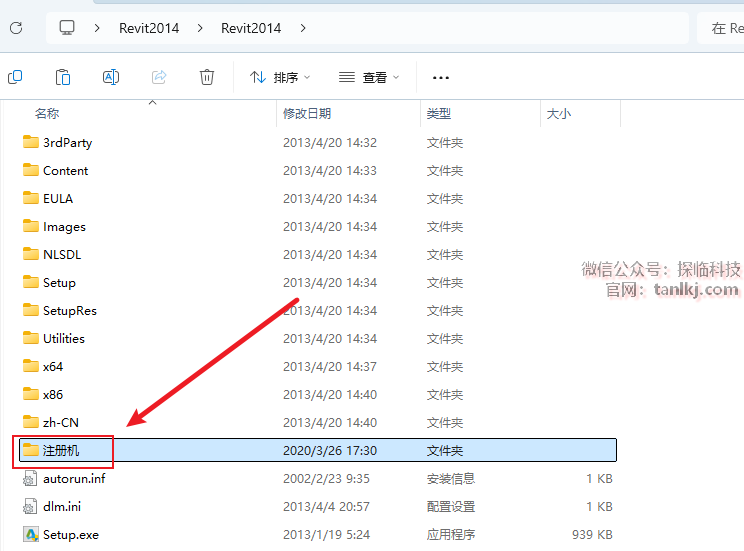Select the Setup.exe application file

pyautogui.click(x=70, y=534)
